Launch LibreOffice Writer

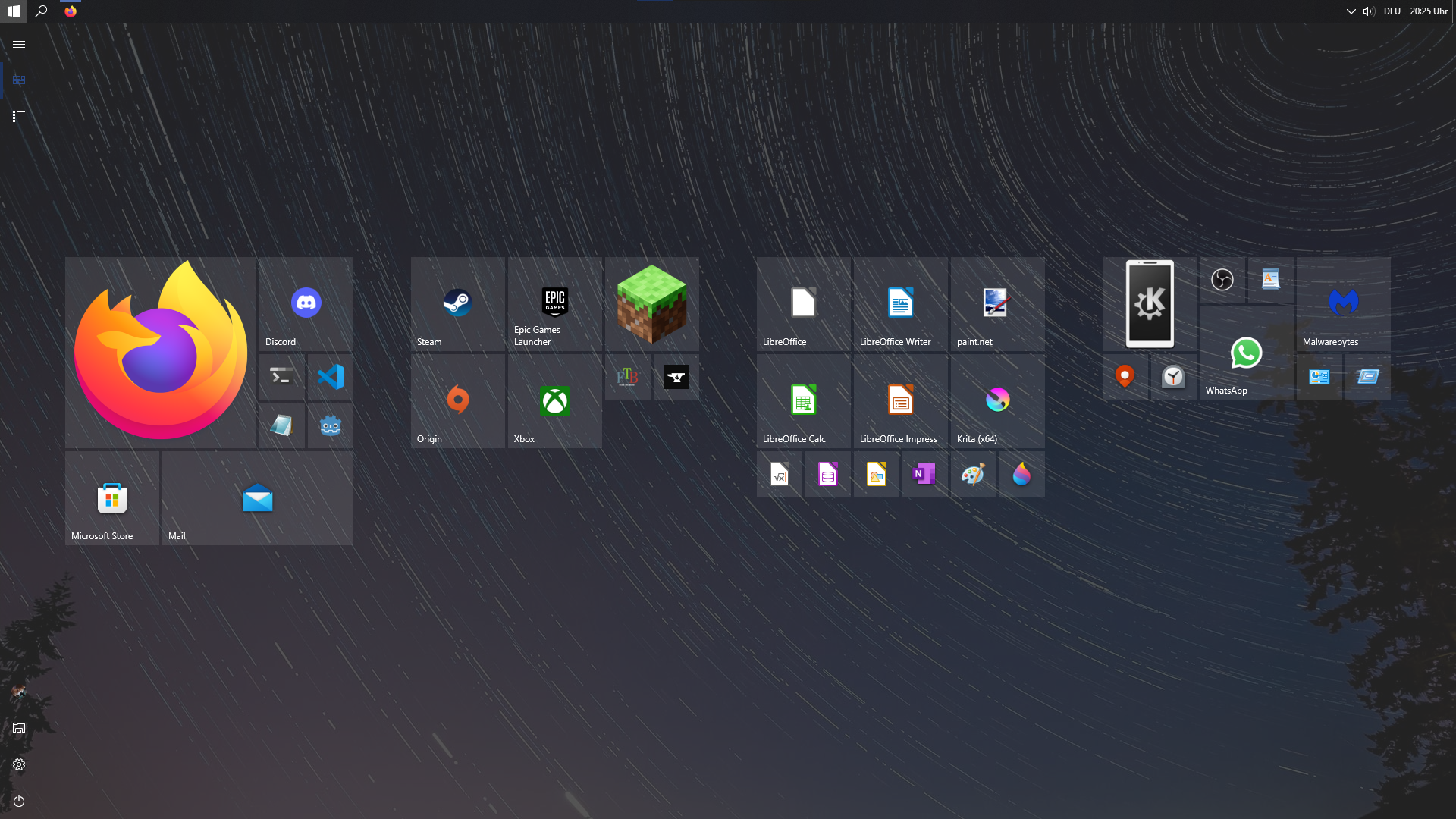click(901, 304)
